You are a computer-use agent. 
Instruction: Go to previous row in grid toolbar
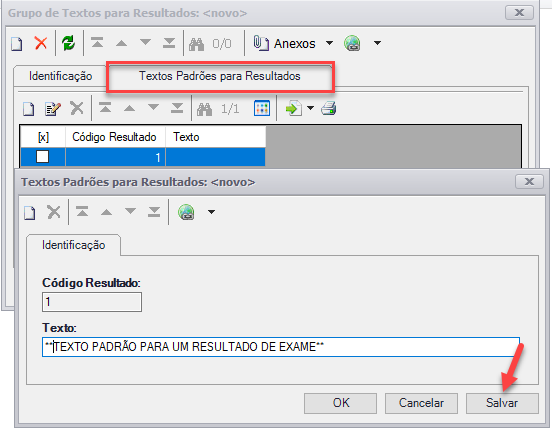click(129, 108)
